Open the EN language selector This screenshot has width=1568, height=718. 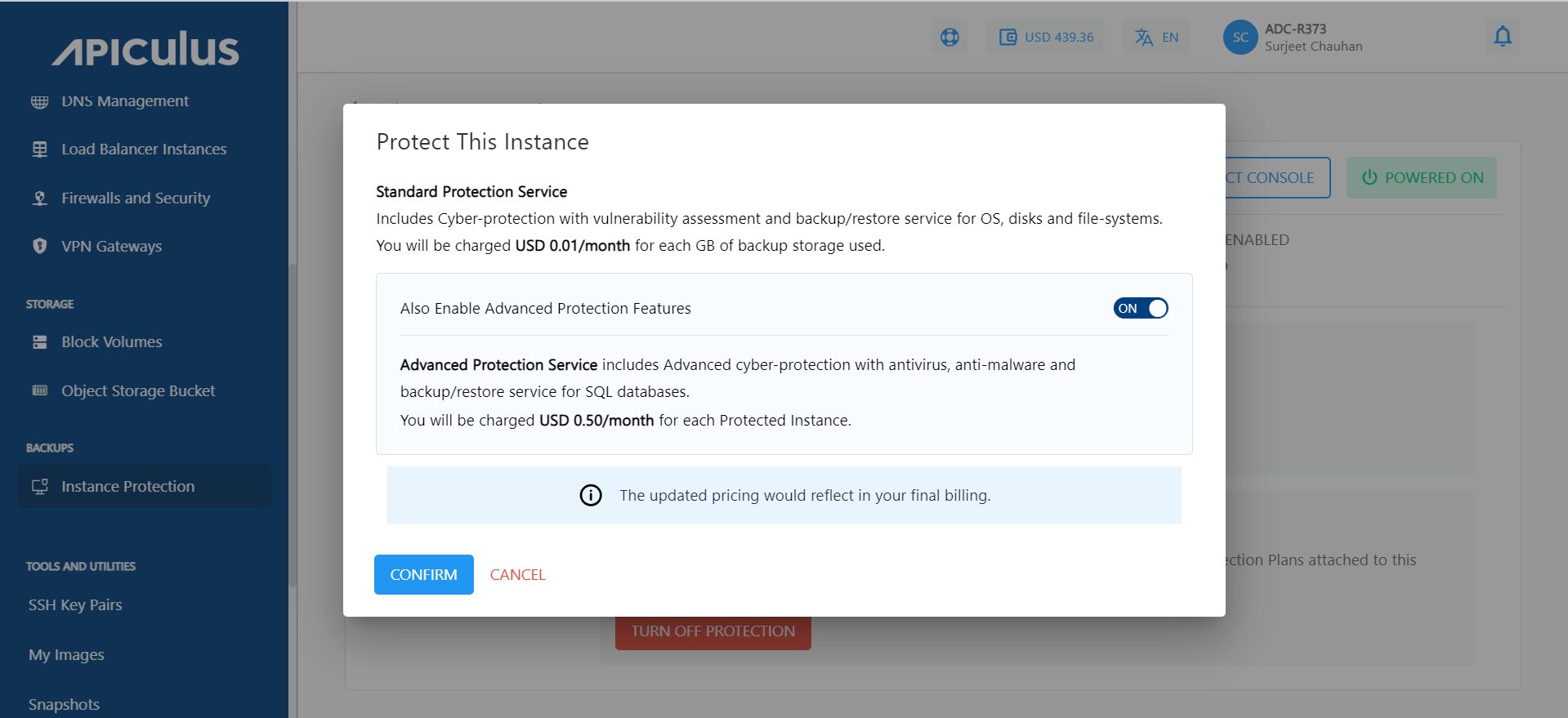pos(1157,37)
